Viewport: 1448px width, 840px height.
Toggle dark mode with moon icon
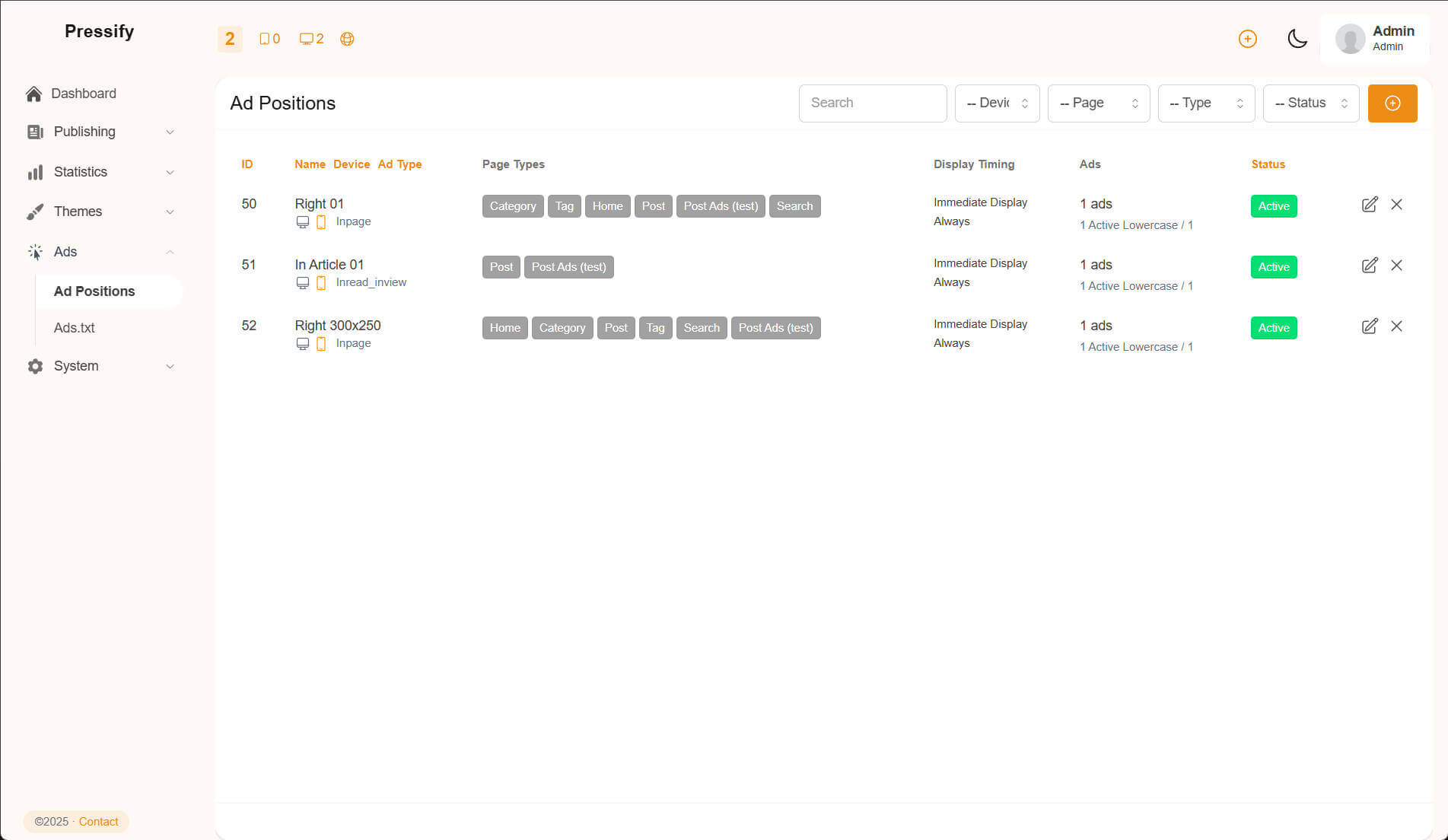[1297, 39]
